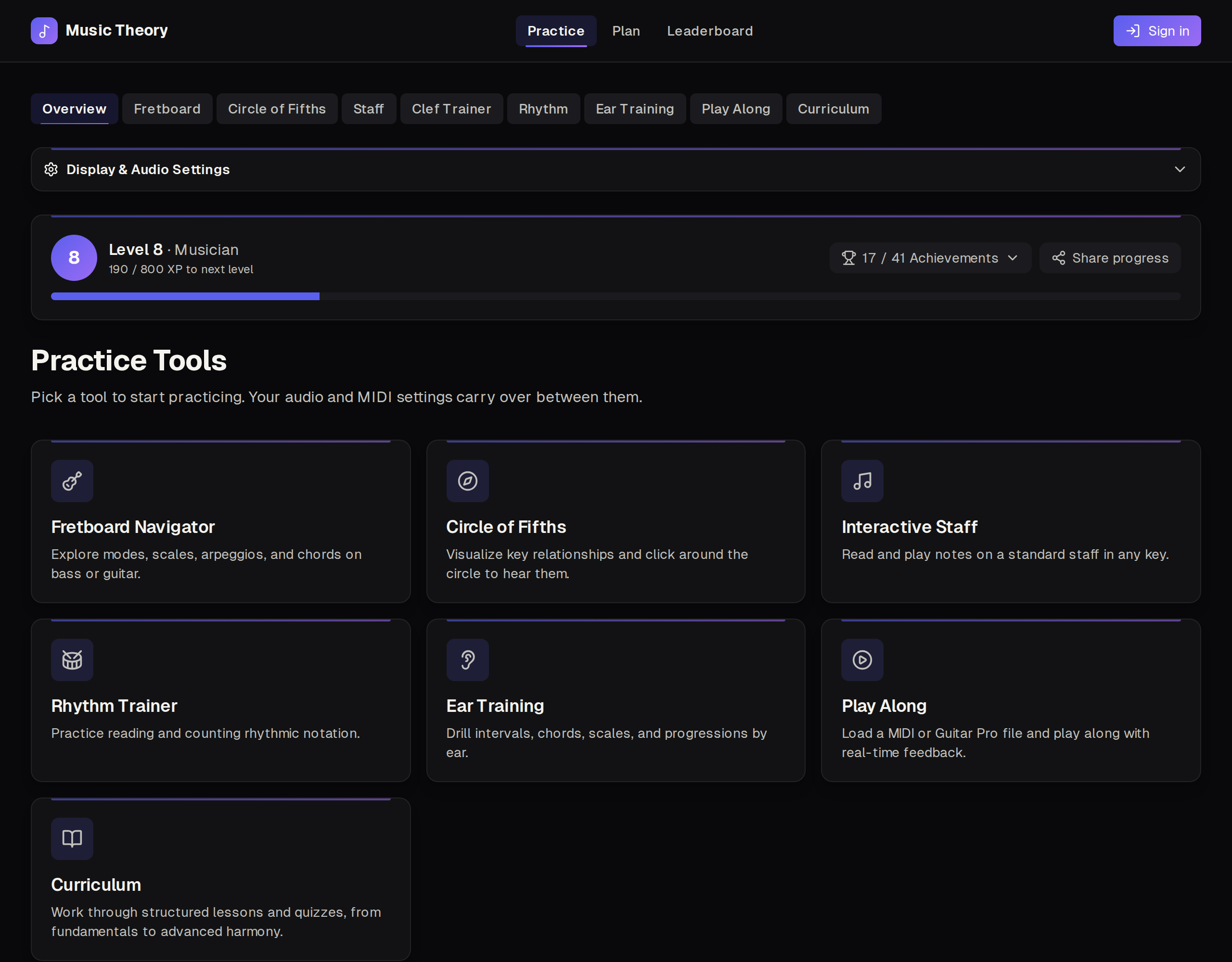This screenshot has height=962, width=1232.
Task: Click the Level 8 circular badge
Action: [x=74, y=258]
